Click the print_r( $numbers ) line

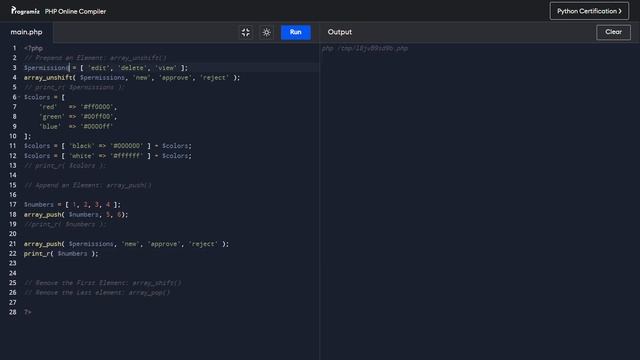tap(61, 253)
